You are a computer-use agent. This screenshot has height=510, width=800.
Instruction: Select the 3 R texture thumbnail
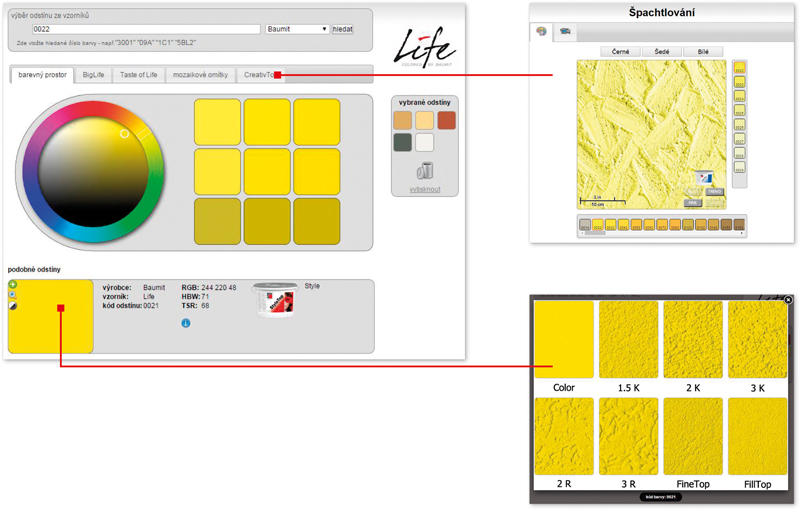click(x=629, y=436)
